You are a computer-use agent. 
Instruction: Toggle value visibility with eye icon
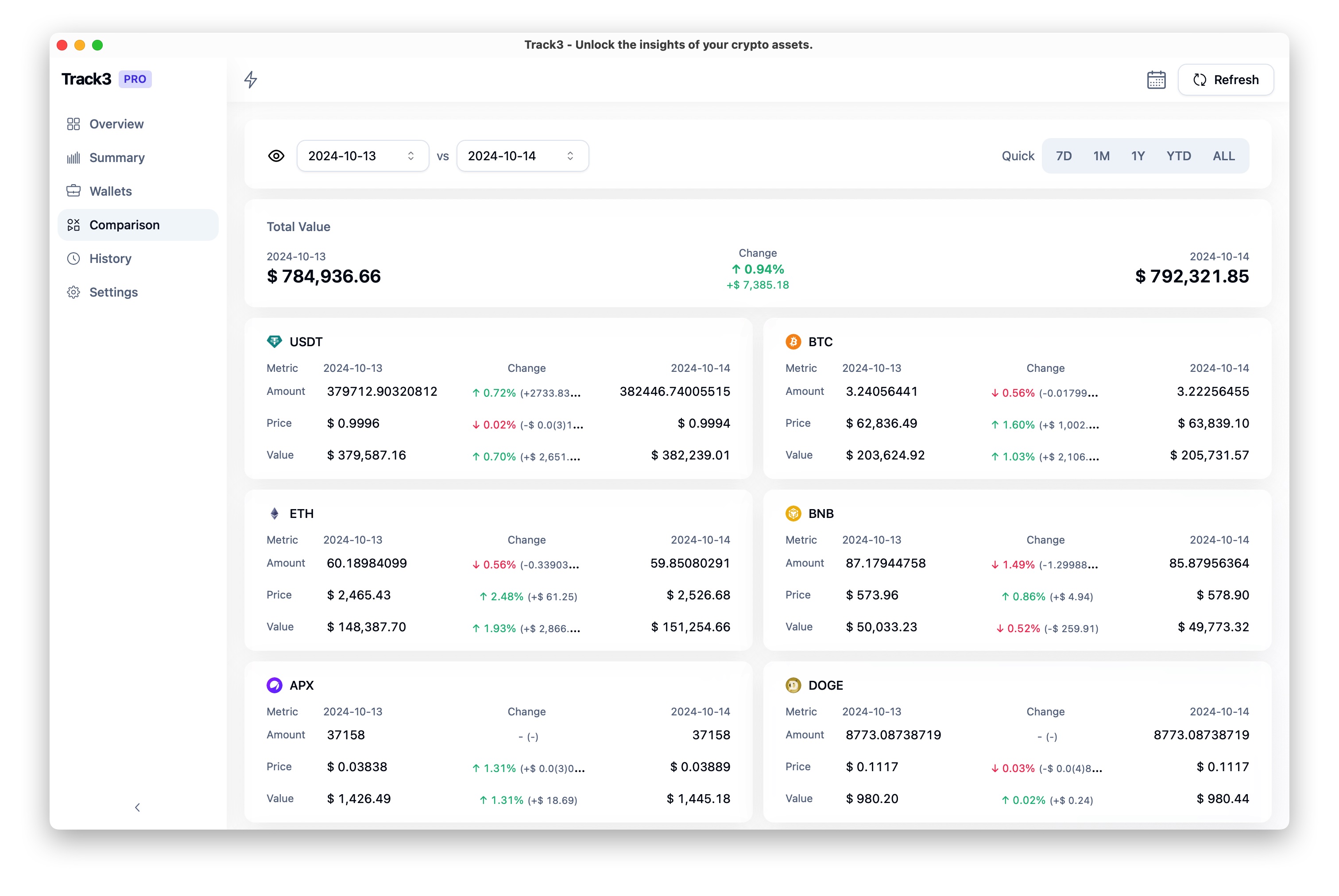[x=276, y=156]
